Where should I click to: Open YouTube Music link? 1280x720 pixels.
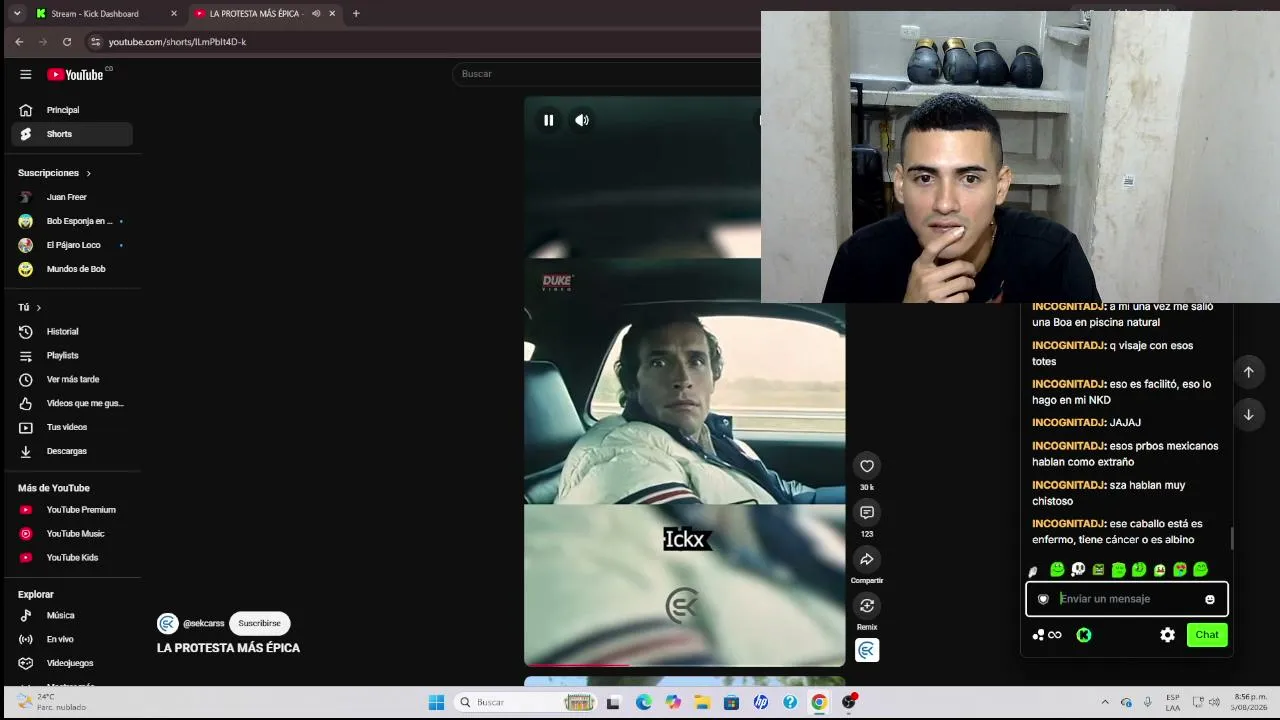[72, 534]
